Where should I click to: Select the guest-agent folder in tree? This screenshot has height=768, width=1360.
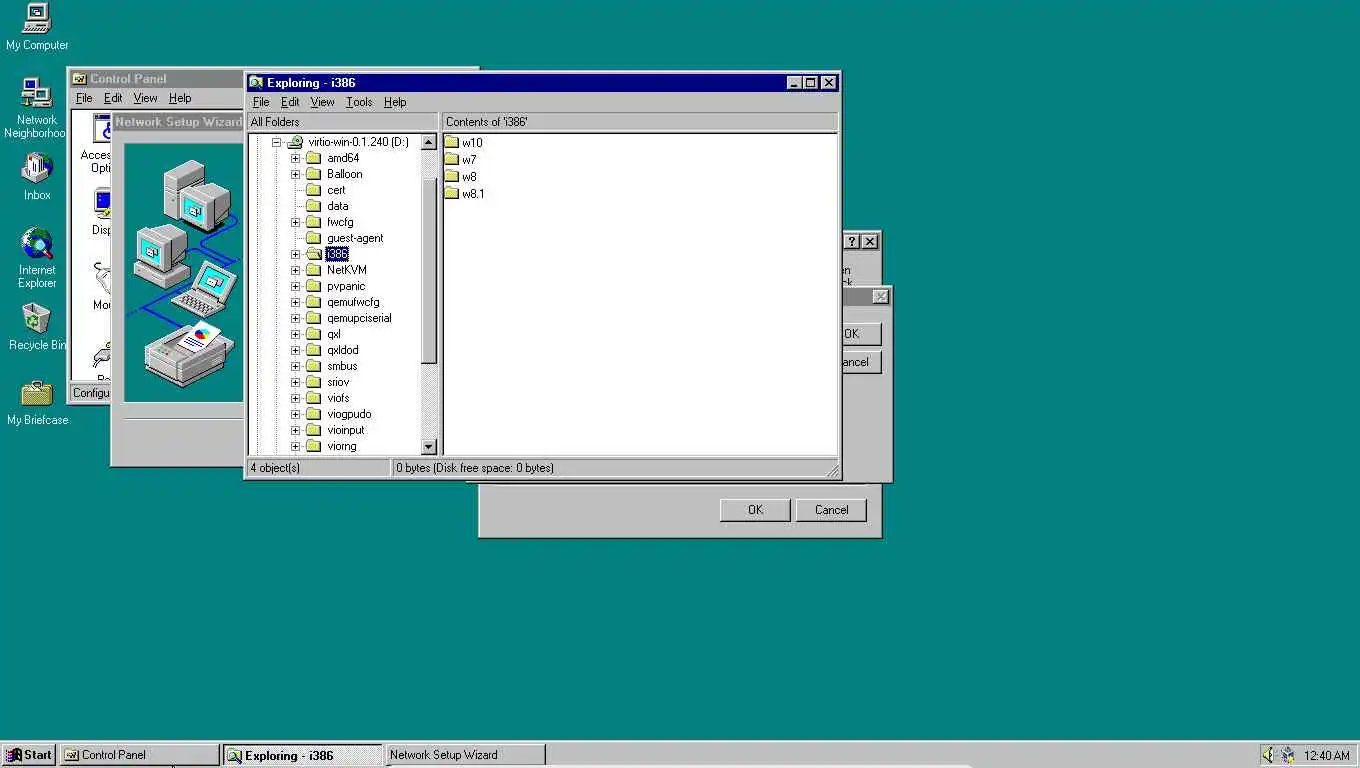[x=355, y=238]
